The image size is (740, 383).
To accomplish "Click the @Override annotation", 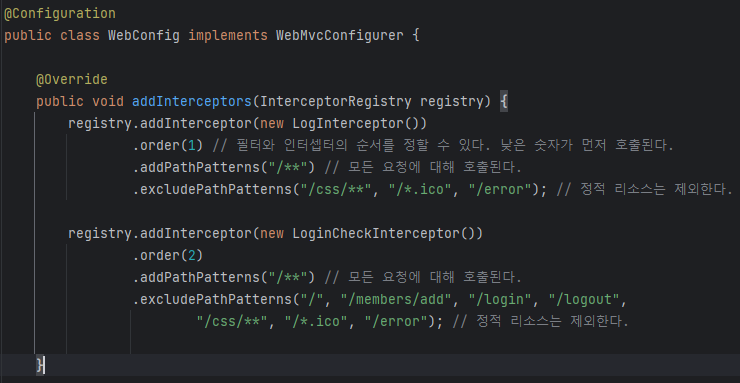I will [72, 80].
